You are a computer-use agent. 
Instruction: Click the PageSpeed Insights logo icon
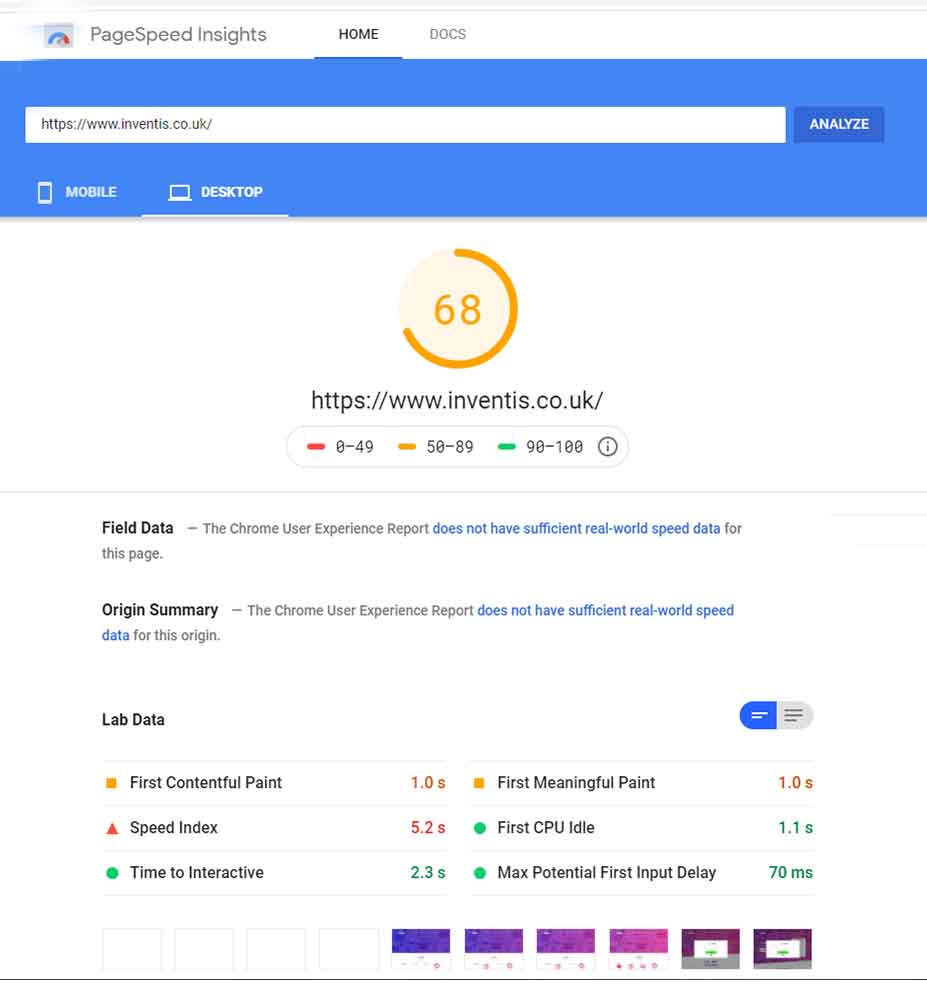(x=59, y=35)
